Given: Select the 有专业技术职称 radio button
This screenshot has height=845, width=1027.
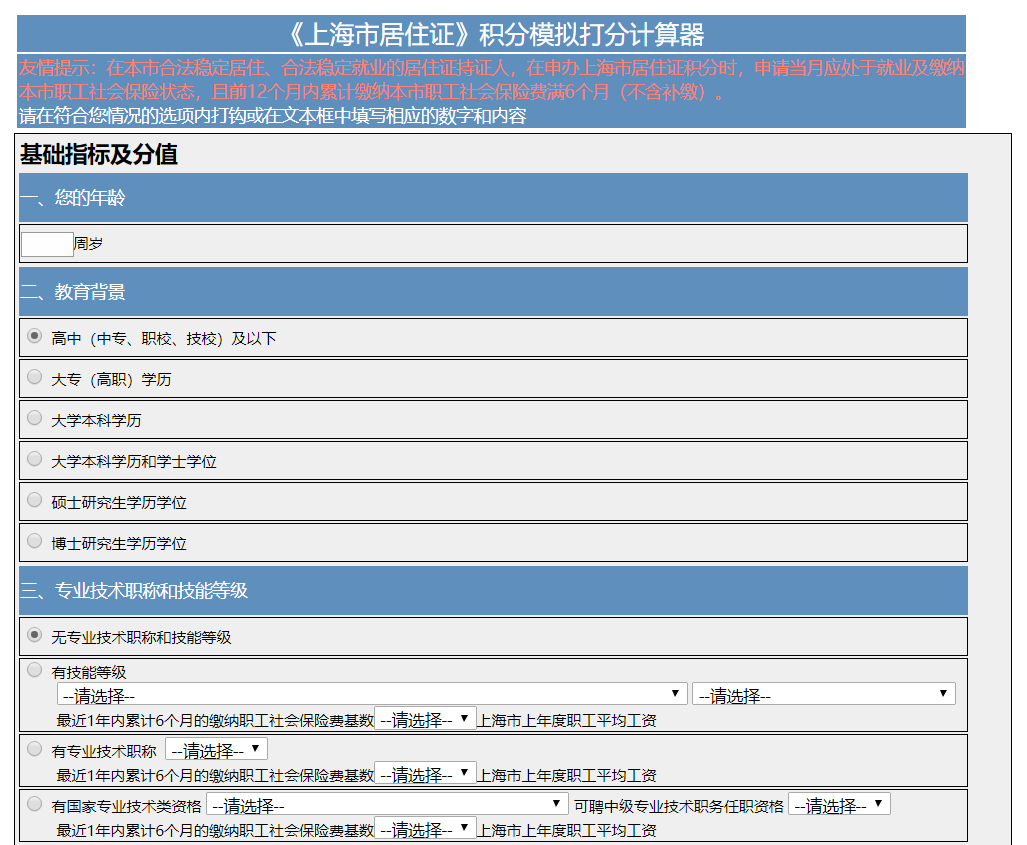Looking at the screenshot, I should point(35,748).
